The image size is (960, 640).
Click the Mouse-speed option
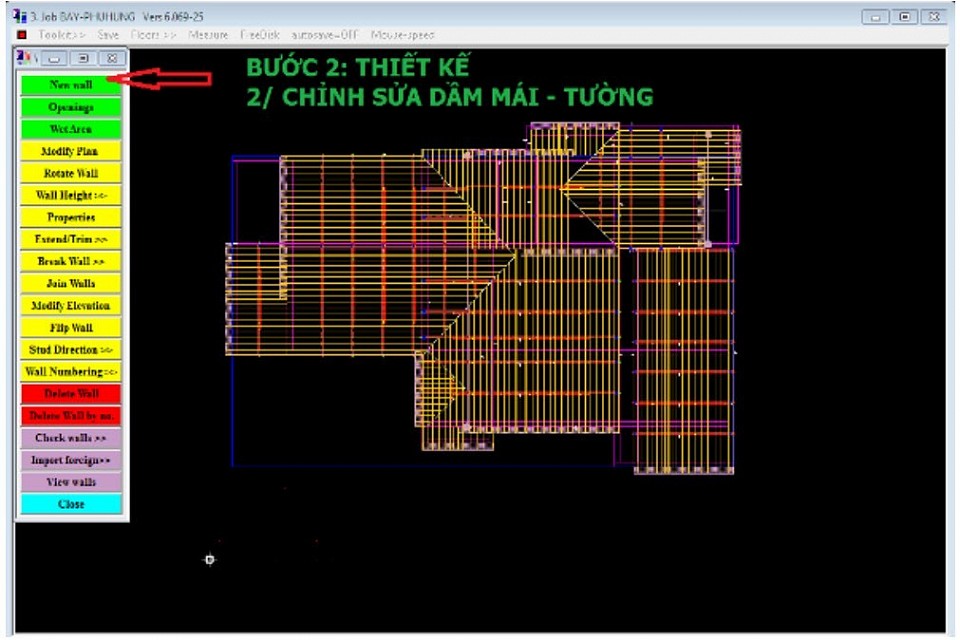pyautogui.click(x=402, y=35)
